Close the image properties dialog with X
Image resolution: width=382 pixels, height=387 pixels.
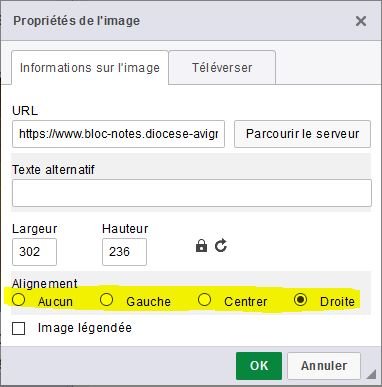(x=361, y=21)
